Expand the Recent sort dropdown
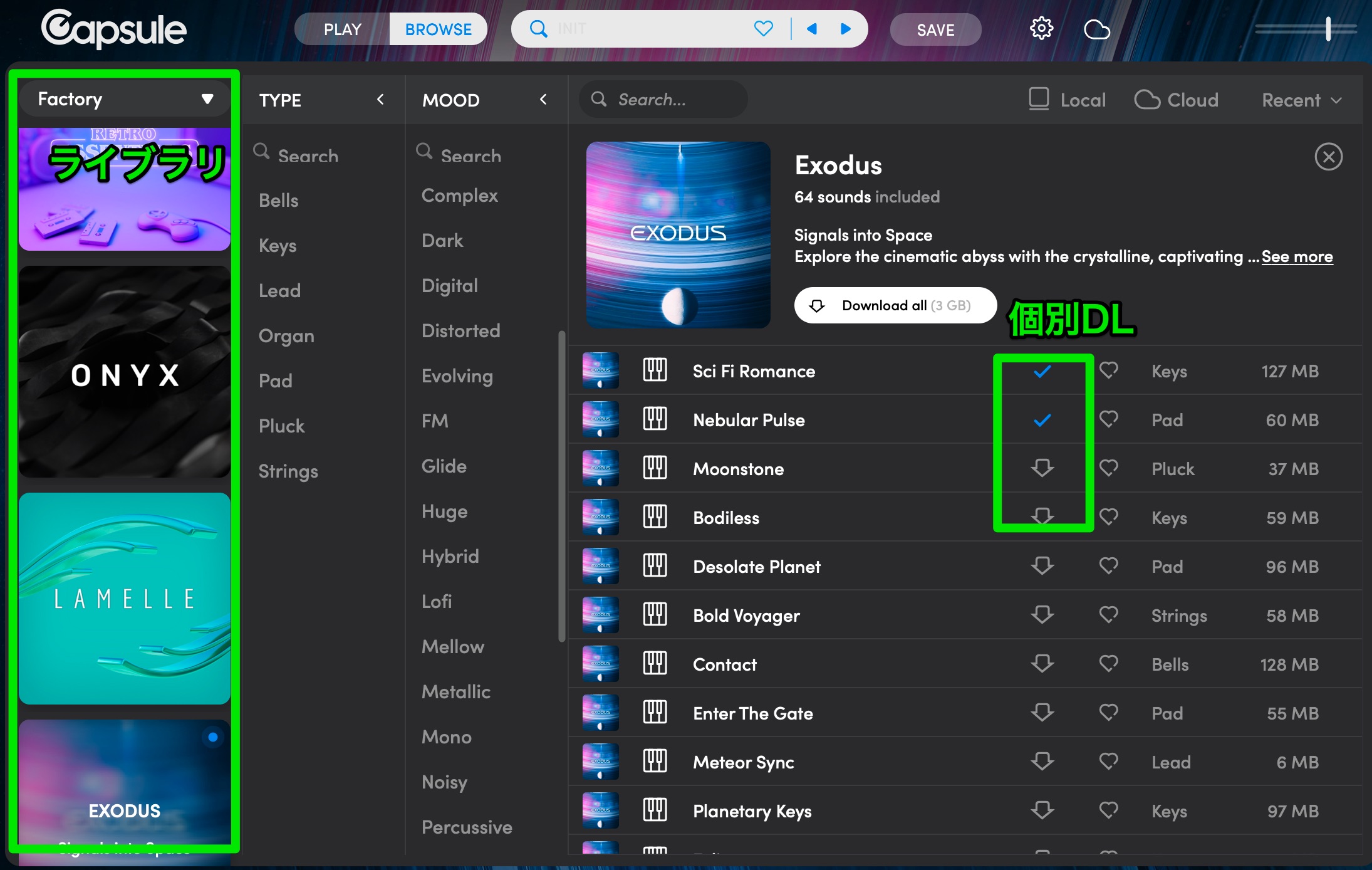The image size is (1372, 870). 1302,100
